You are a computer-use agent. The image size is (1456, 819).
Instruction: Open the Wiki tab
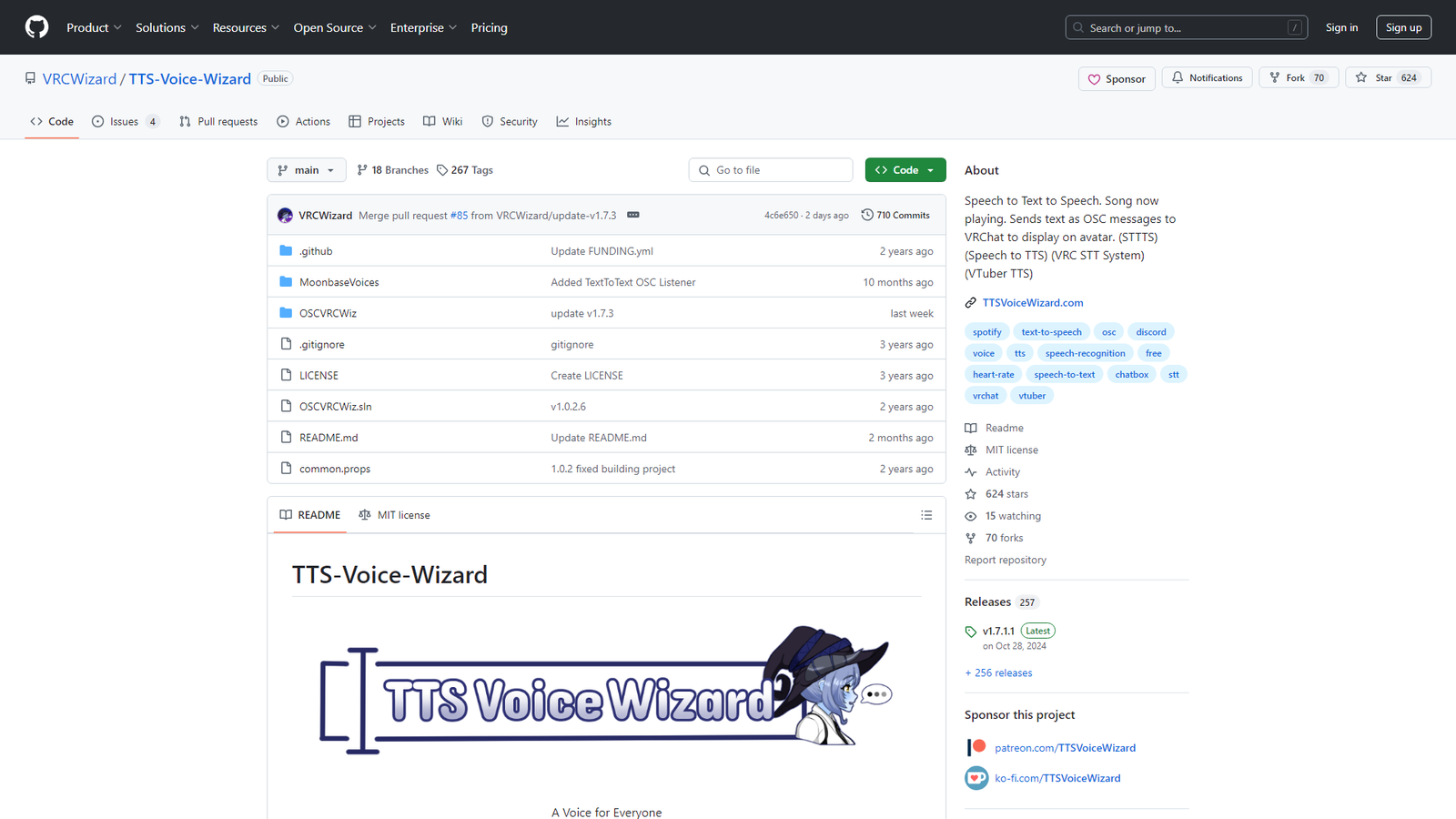443,122
